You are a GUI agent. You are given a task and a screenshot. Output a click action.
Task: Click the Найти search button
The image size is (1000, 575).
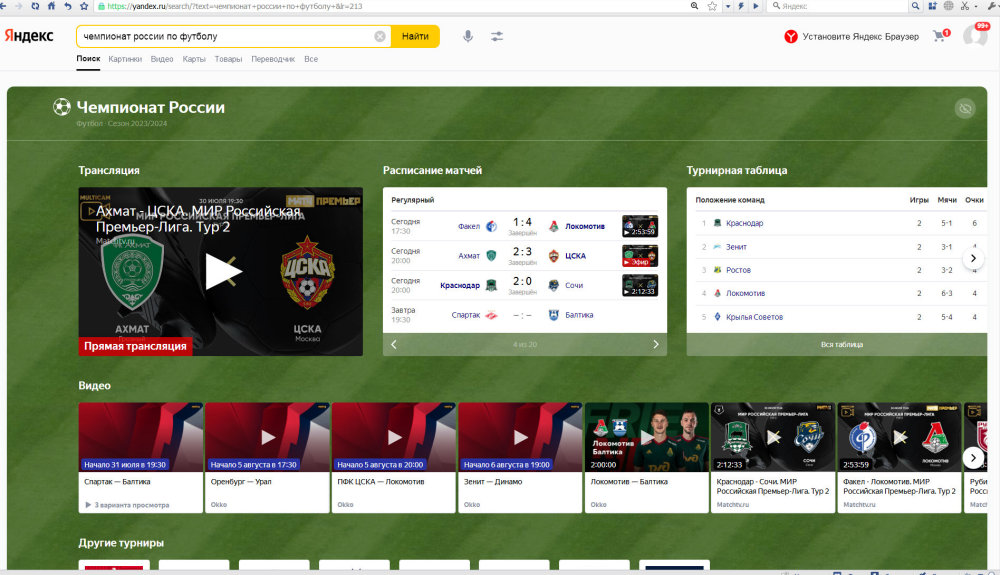coord(415,36)
